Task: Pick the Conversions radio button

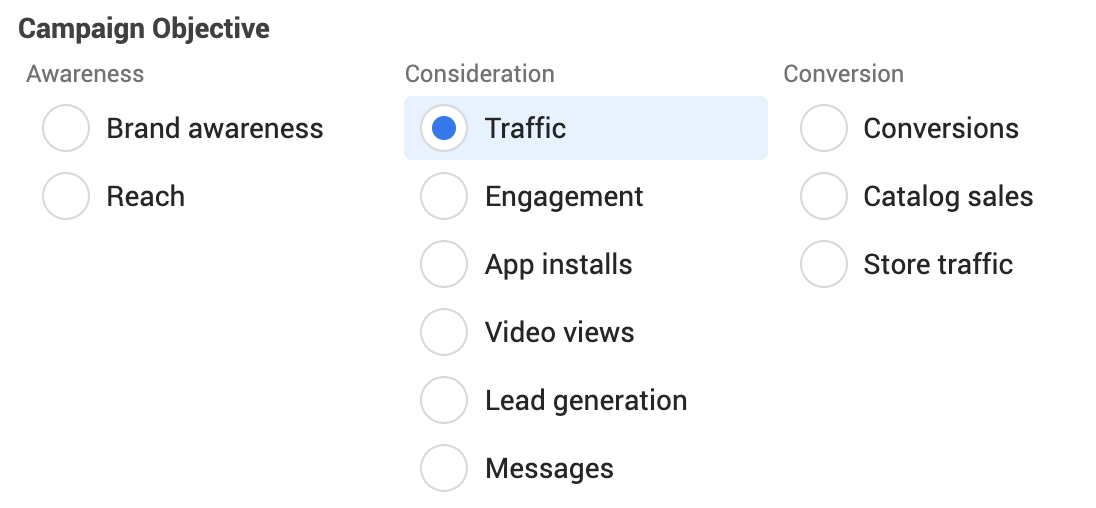Action: click(x=824, y=128)
